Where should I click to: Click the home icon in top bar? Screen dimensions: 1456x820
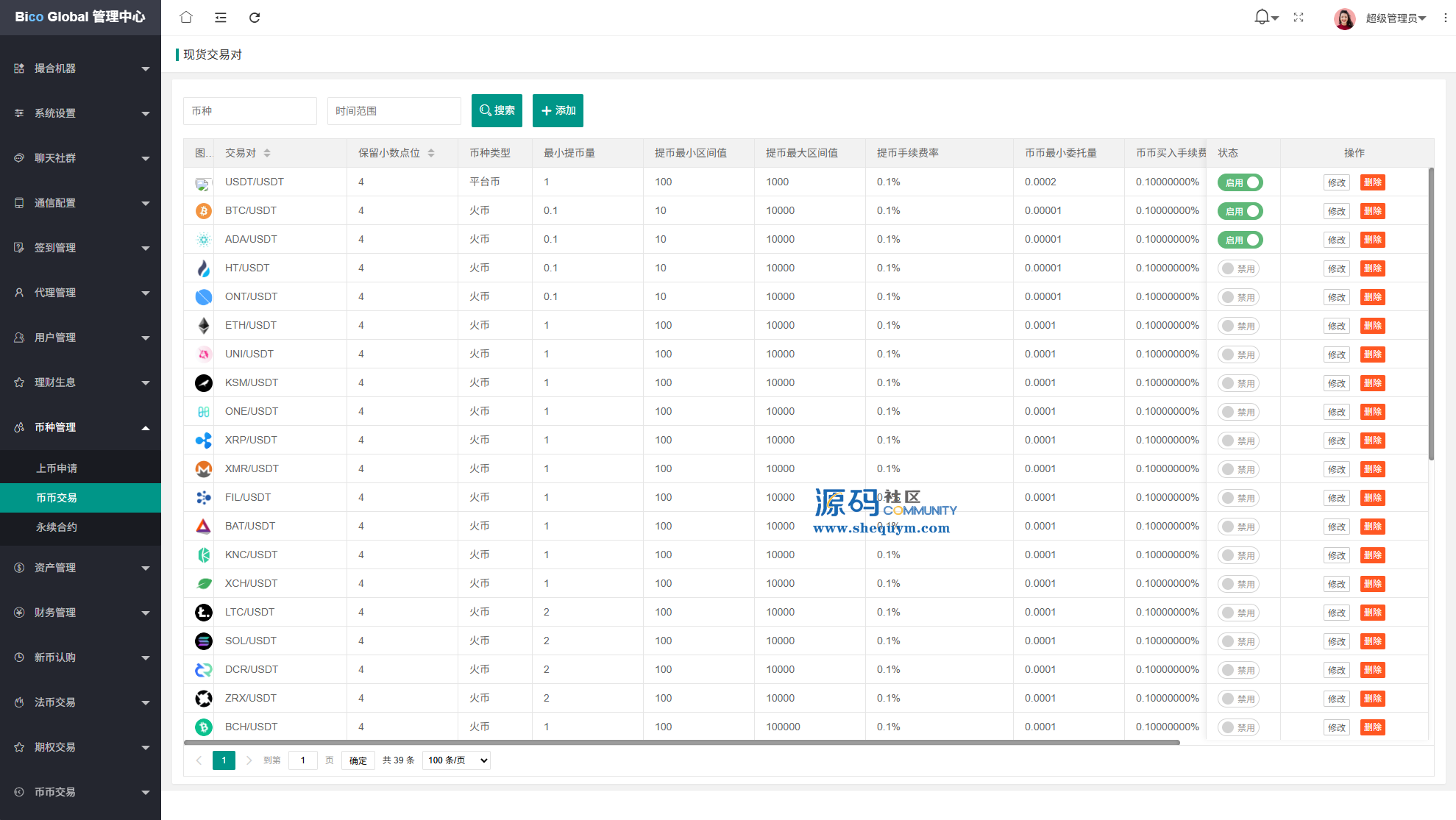tap(186, 17)
